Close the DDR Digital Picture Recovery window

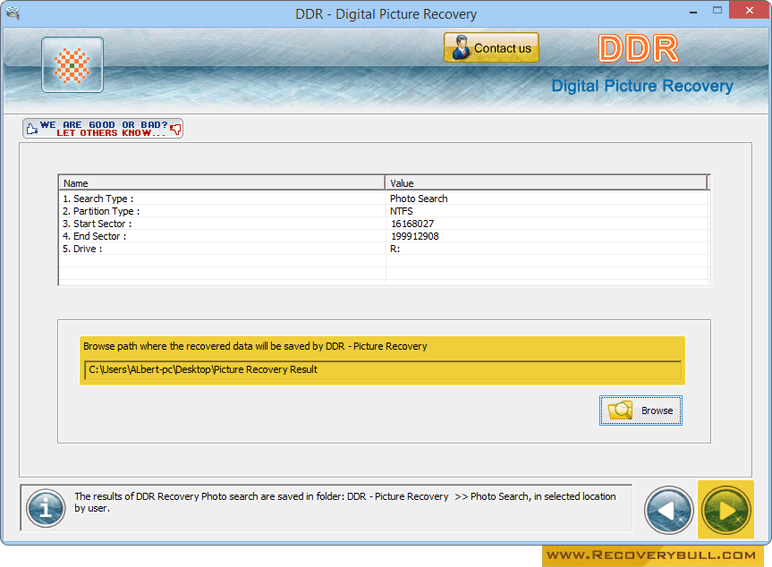749,10
